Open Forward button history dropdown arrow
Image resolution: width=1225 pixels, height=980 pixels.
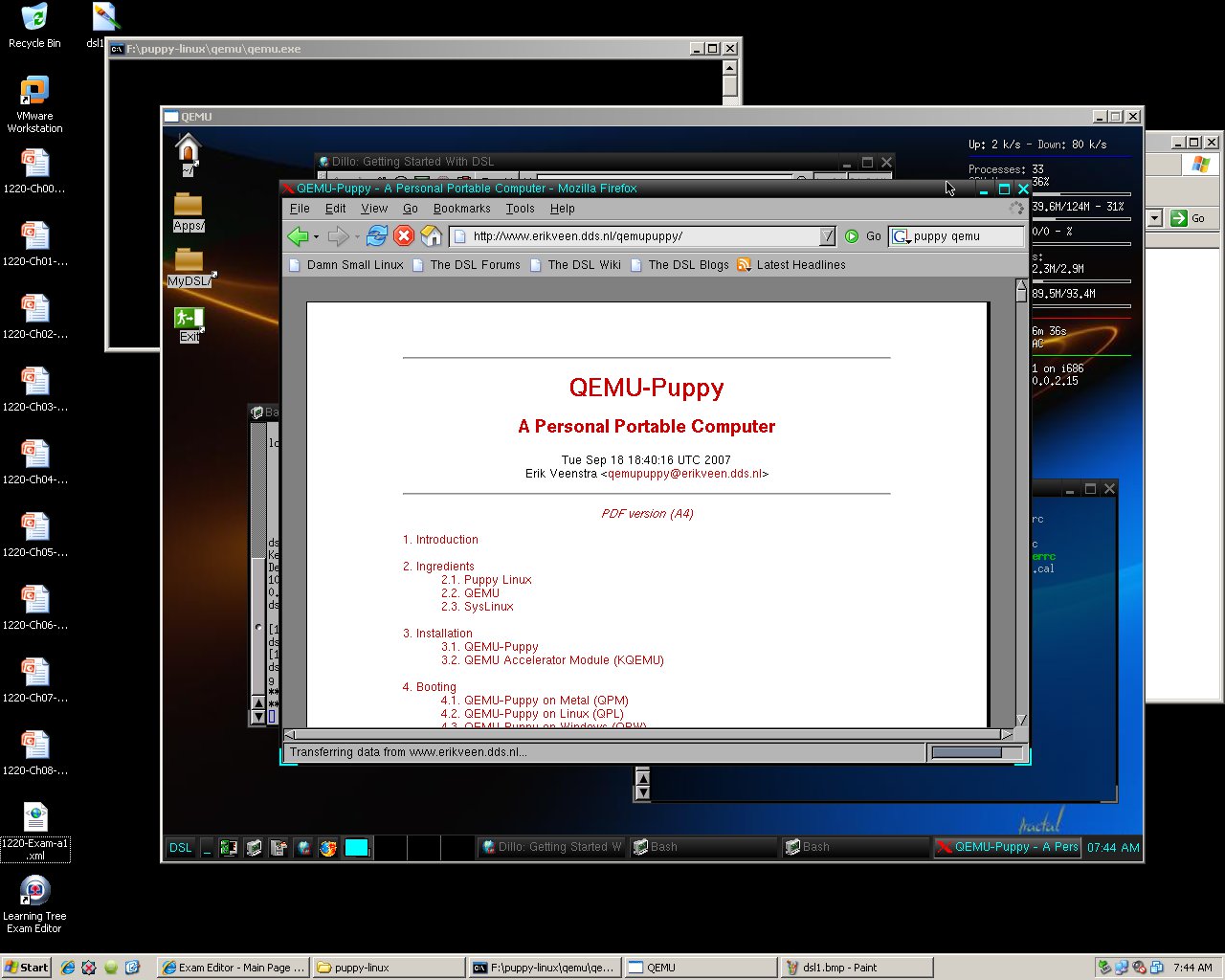pyautogui.click(x=357, y=237)
